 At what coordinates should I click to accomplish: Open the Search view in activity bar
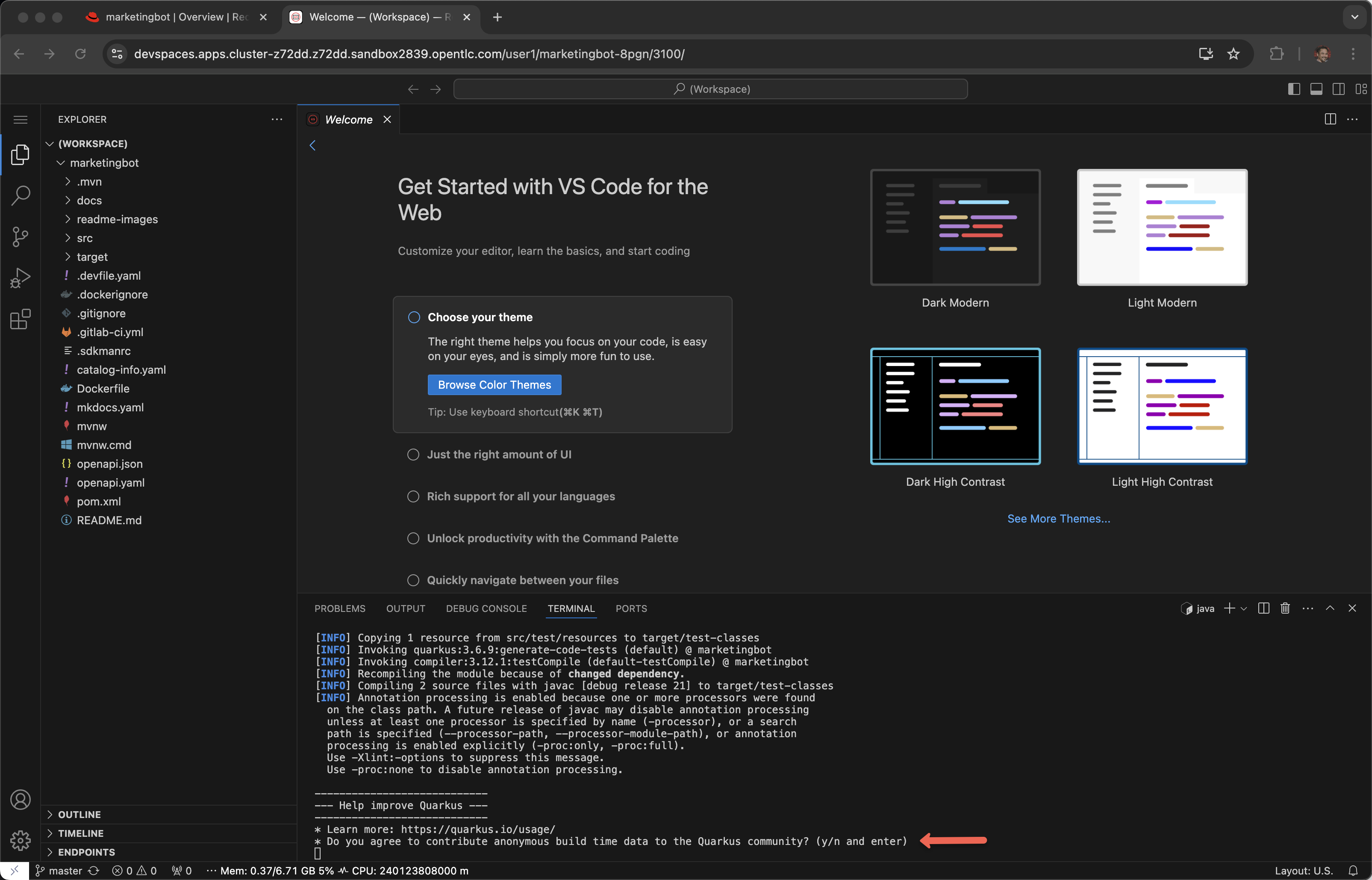coord(20,195)
